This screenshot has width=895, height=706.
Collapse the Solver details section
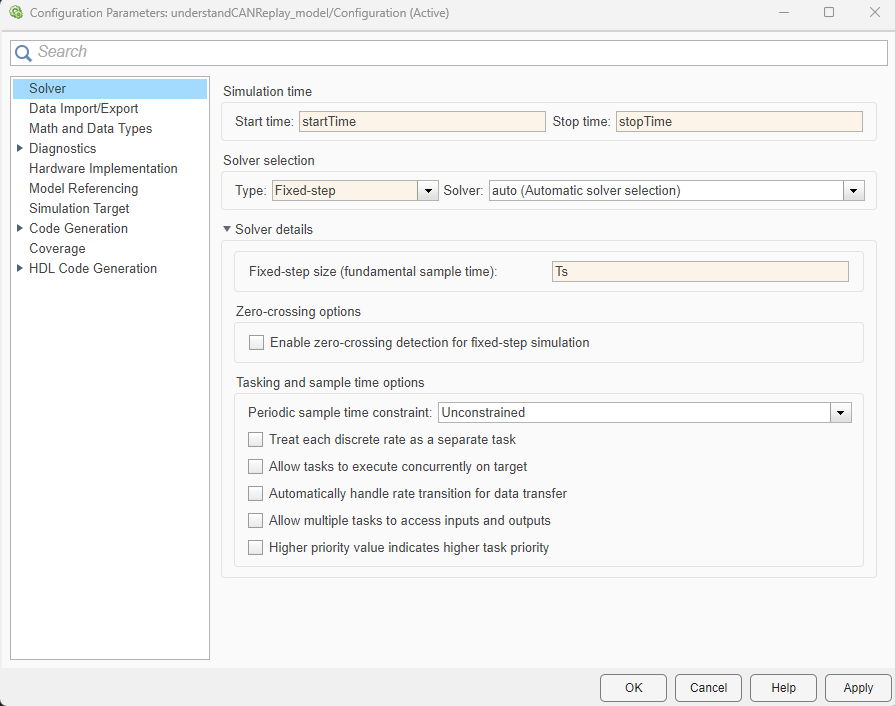point(228,230)
